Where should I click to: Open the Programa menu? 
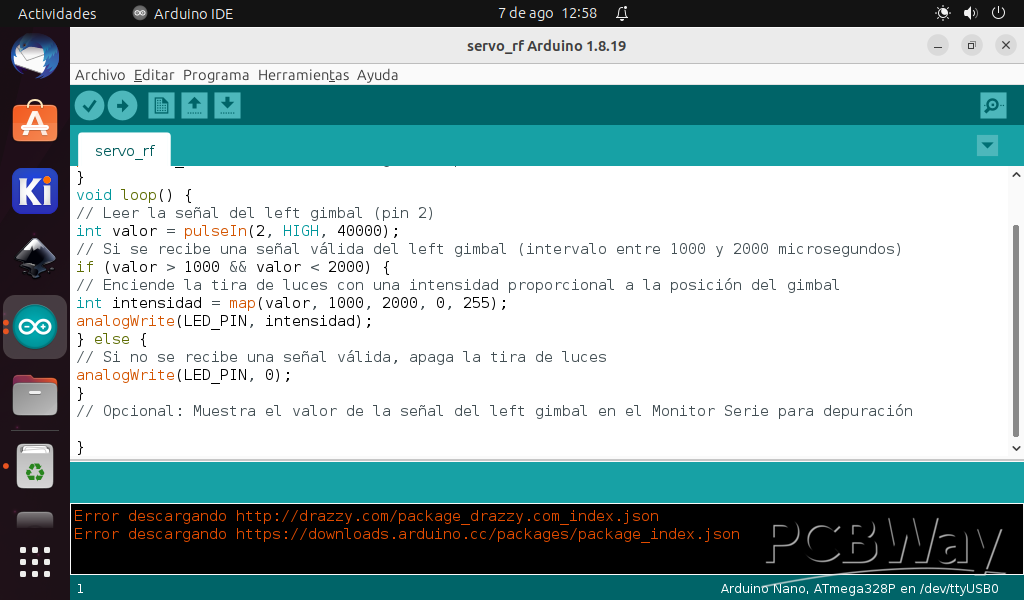point(216,75)
